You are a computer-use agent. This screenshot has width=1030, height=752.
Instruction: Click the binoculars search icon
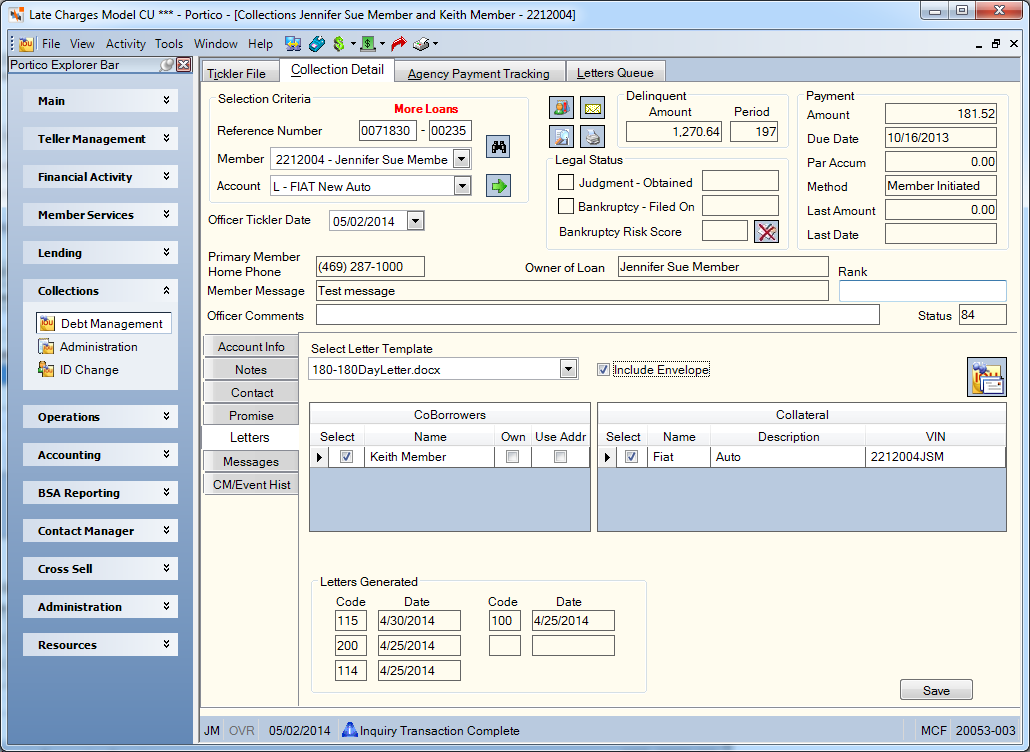click(499, 146)
